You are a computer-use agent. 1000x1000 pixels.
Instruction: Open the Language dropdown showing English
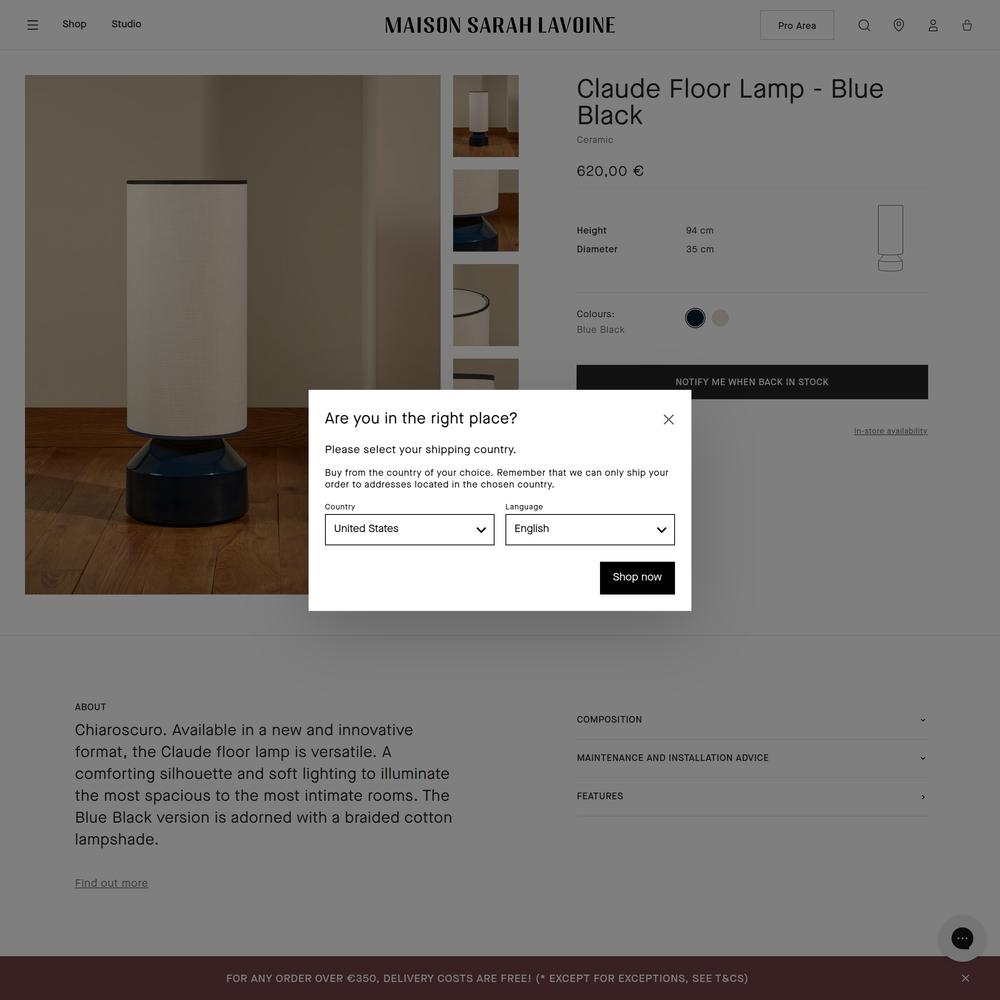590,529
